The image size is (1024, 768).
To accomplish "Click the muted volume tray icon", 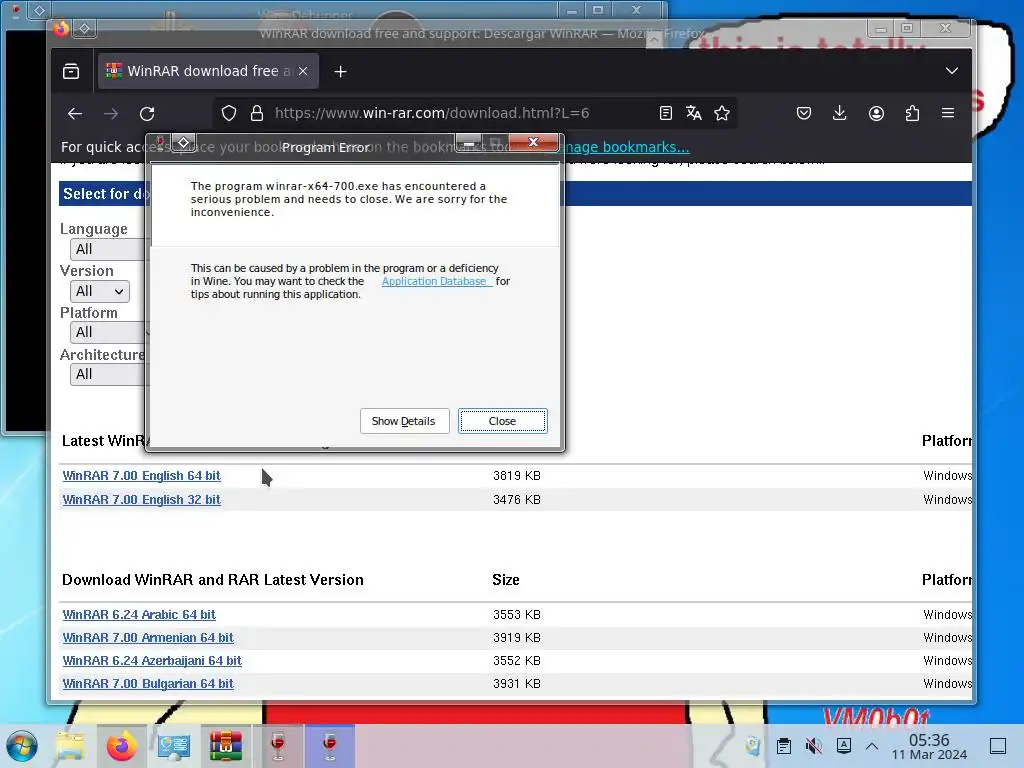I will pos(814,746).
